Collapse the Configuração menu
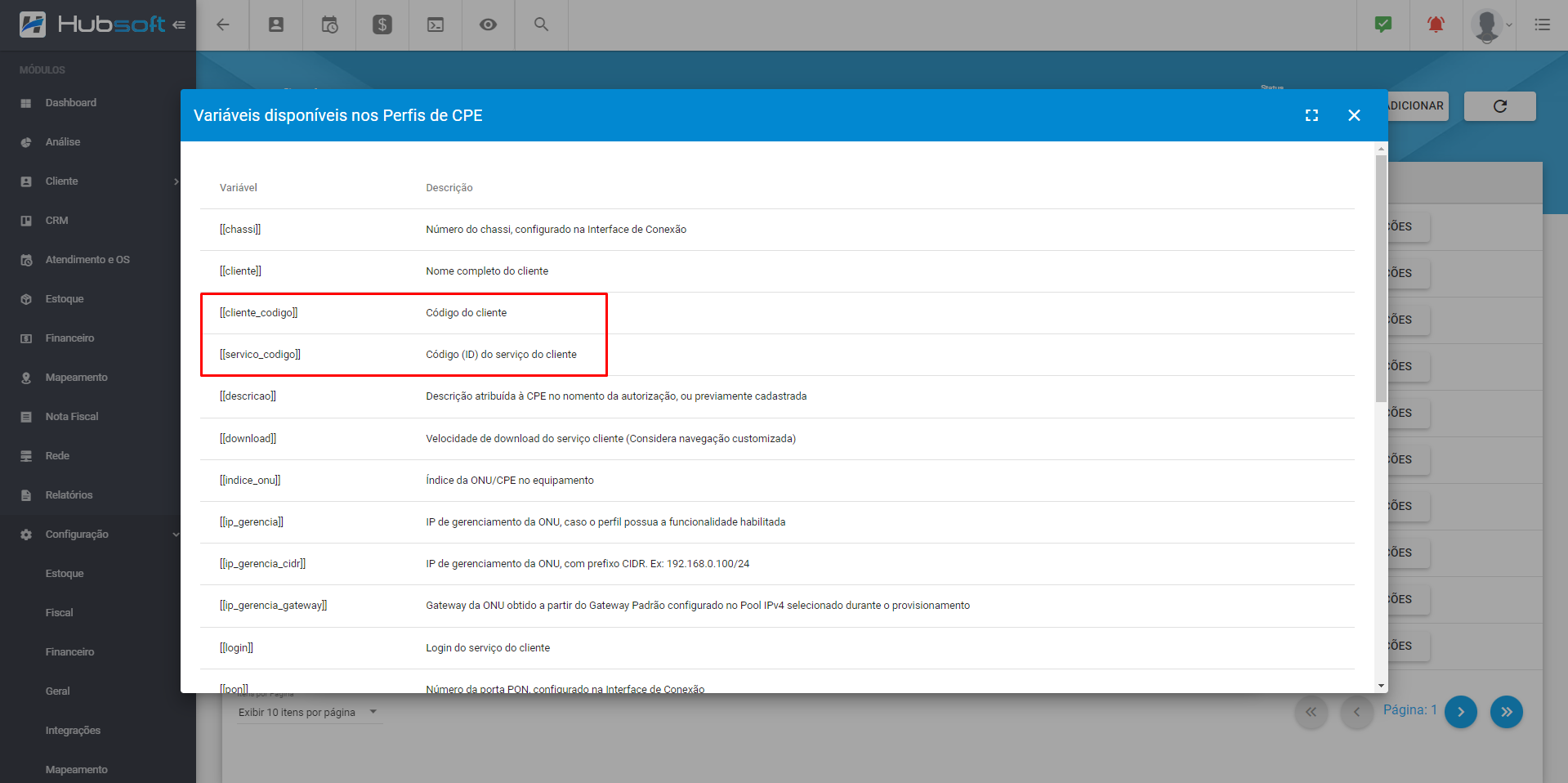 coord(98,535)
